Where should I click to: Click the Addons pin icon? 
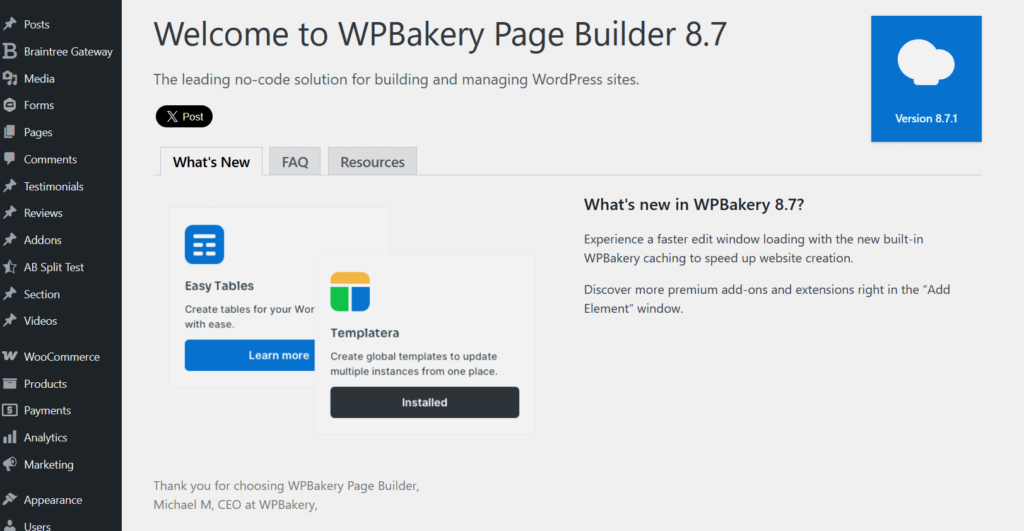(10, 240)
